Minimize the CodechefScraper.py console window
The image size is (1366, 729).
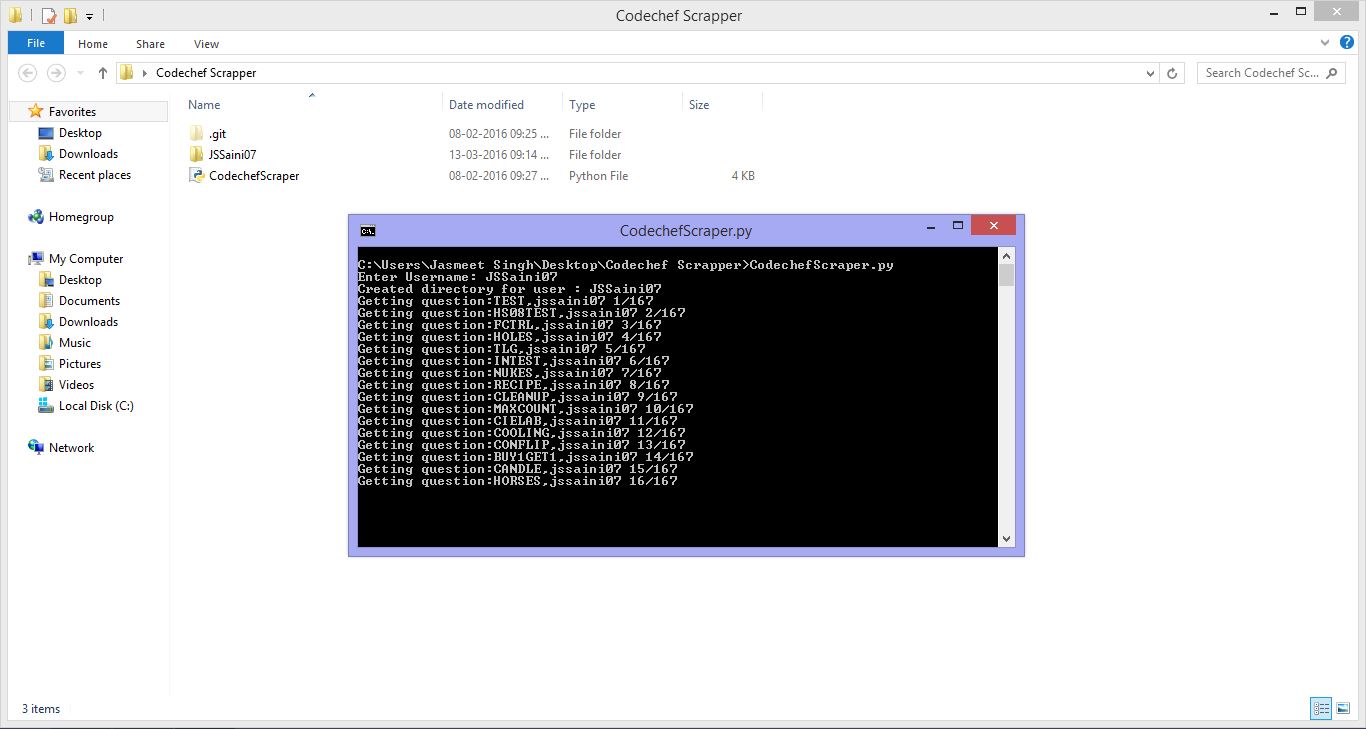coord(930,226)
